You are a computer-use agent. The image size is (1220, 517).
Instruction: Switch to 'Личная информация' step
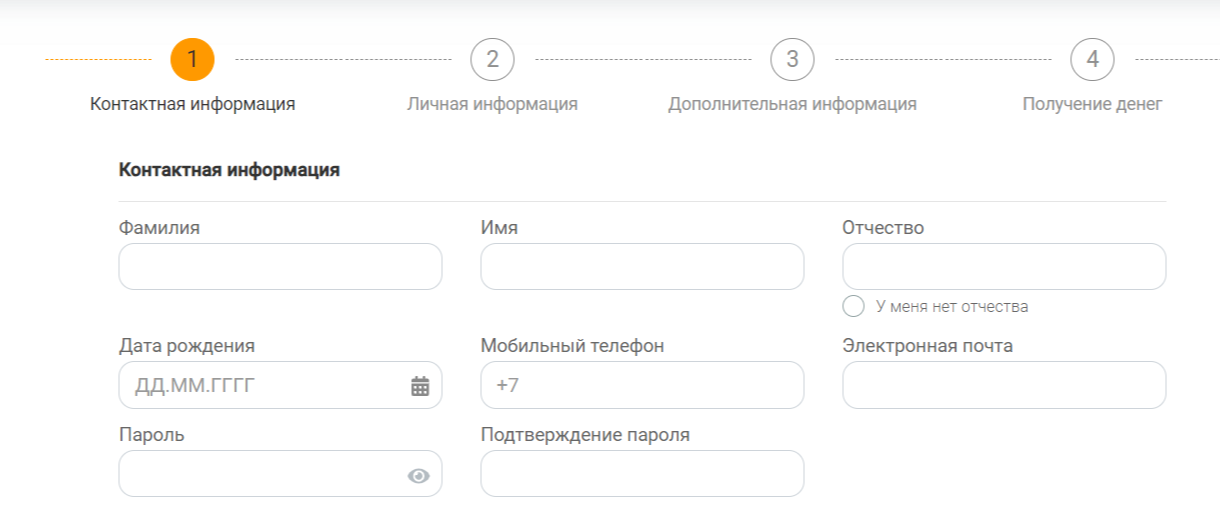[492, 104]
